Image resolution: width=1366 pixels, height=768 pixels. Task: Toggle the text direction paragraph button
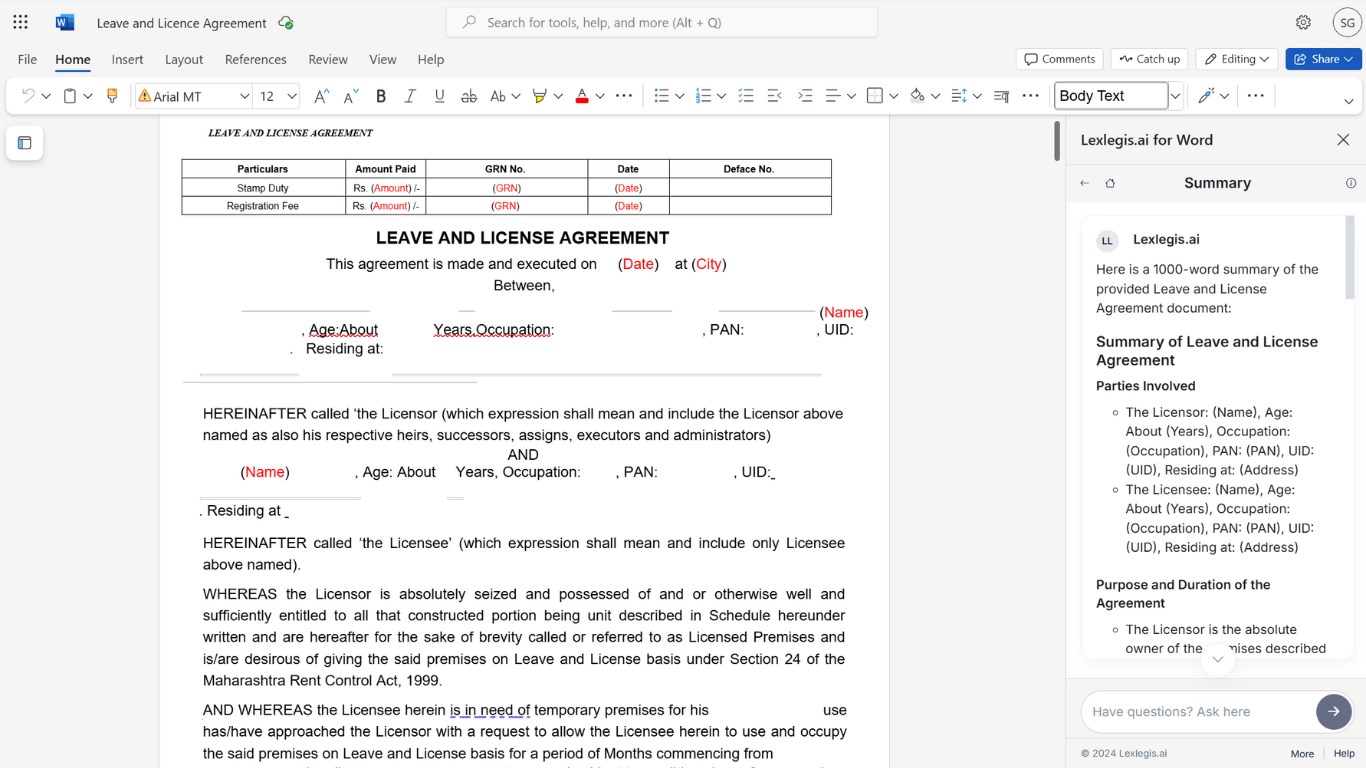coord(1002,96)
